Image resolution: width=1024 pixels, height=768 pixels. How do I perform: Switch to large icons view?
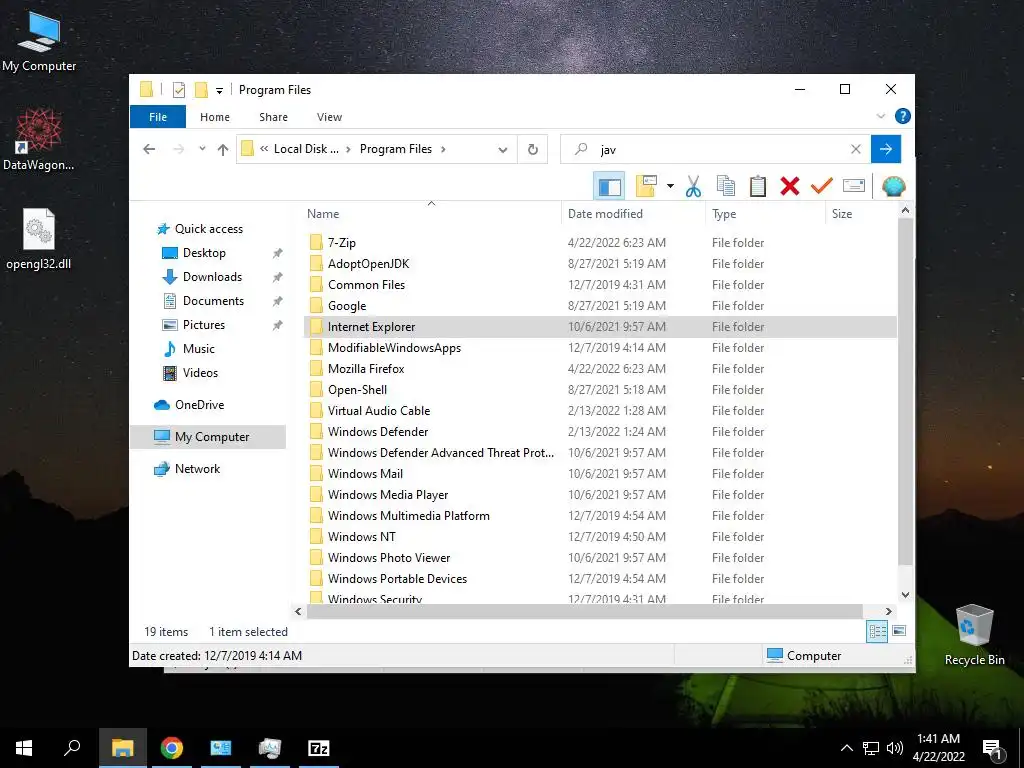point(899,631)
